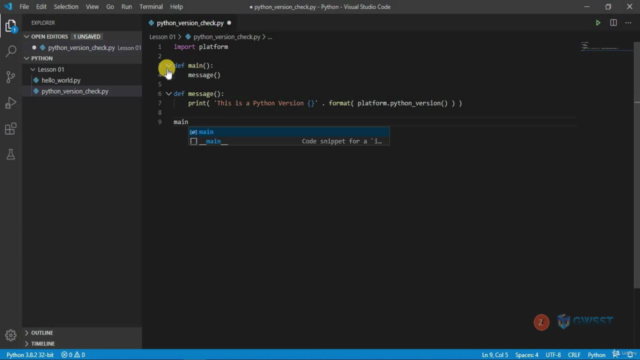Open the Run and Debug view

[x=11, y=103]
